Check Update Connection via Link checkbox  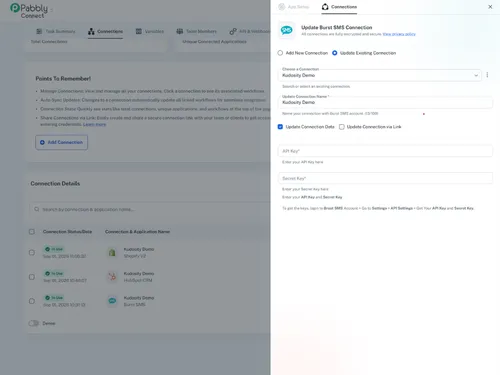pos(342,127)
